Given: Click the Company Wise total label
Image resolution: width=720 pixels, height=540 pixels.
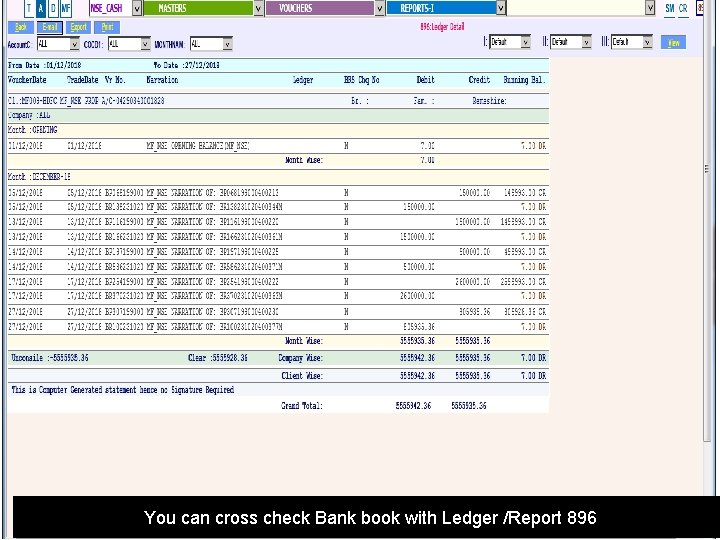Looking at the screenshot, I should click(300, 358).
